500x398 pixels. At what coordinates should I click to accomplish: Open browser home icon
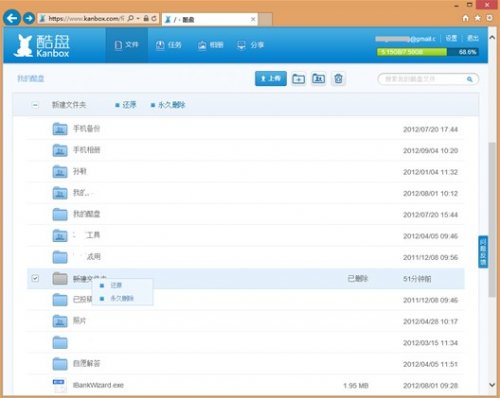pos(466,18)
